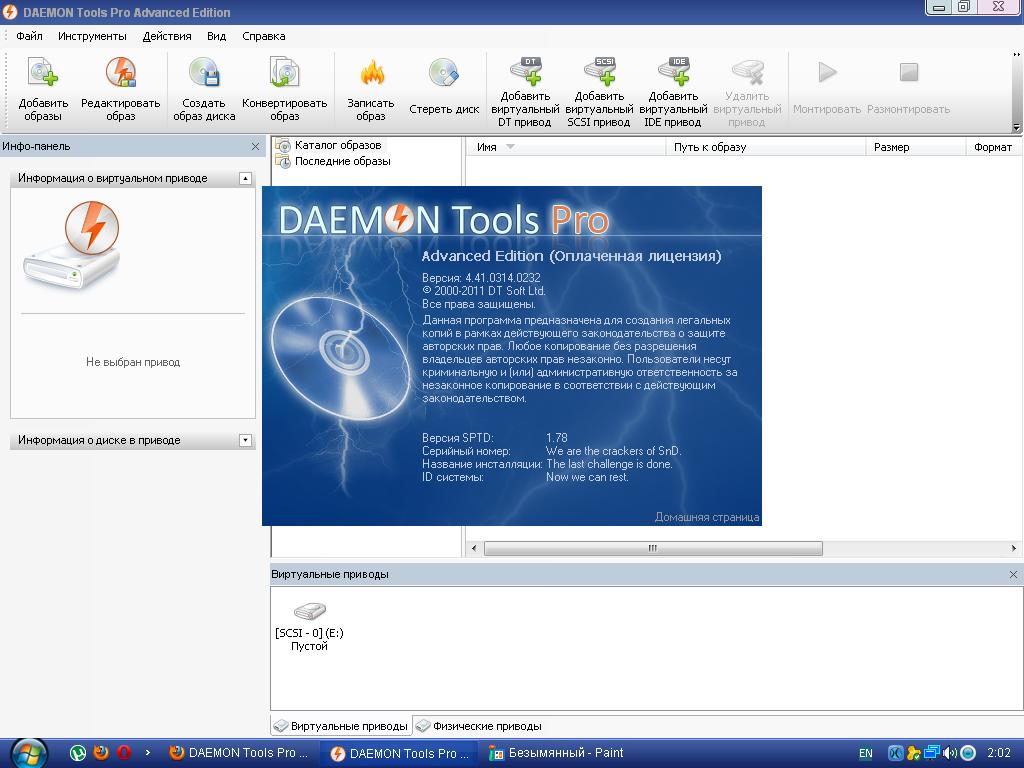Screen dimensions: 1024x768
Task: Collapse the virtual drive information section
Action: tap(245, 178)
